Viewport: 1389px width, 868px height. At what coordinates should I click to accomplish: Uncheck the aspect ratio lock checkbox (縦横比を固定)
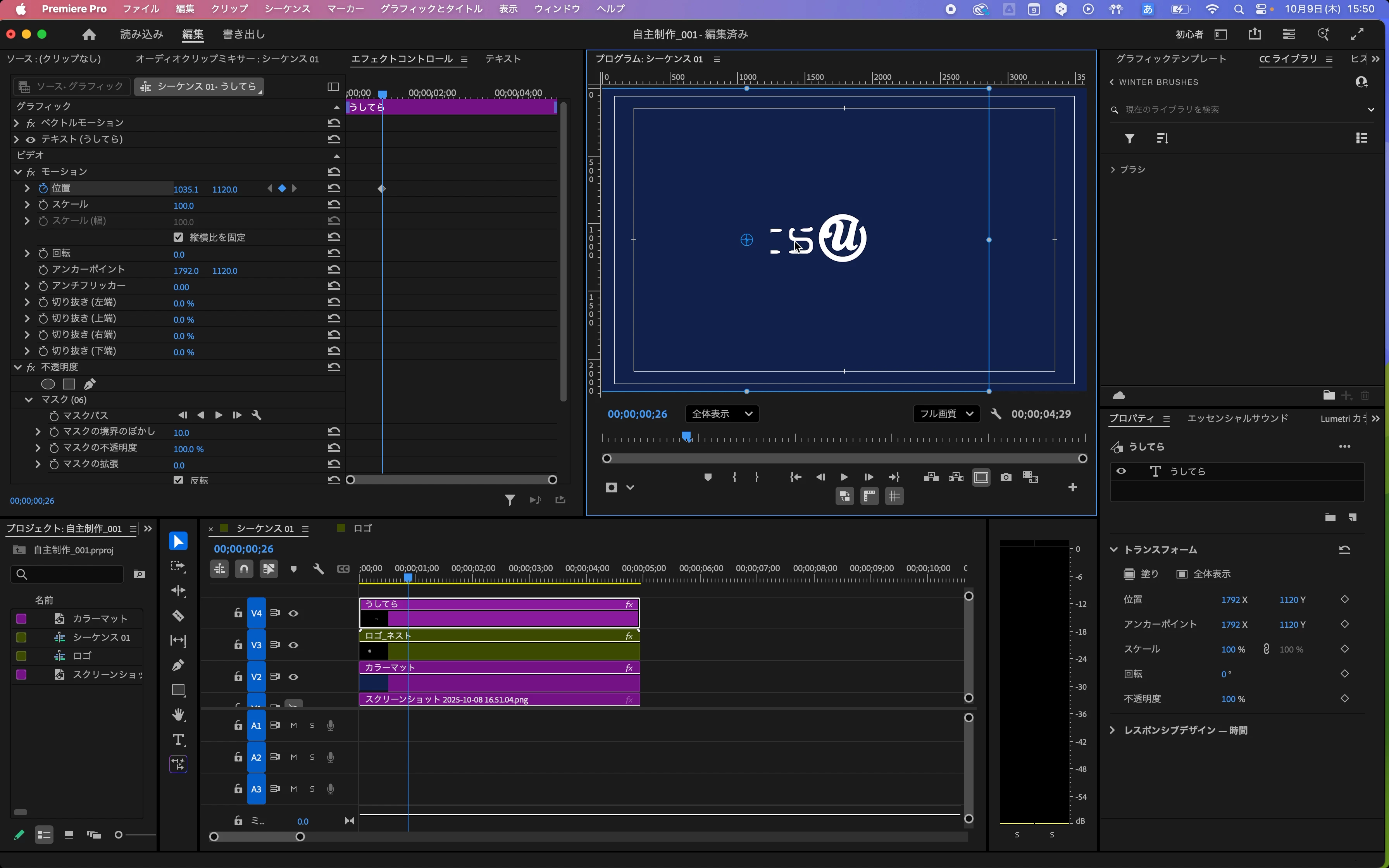coord(178,237)
